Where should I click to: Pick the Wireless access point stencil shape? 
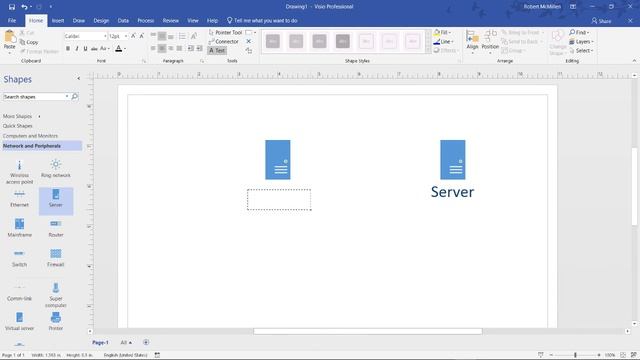(x=19, y=171)
